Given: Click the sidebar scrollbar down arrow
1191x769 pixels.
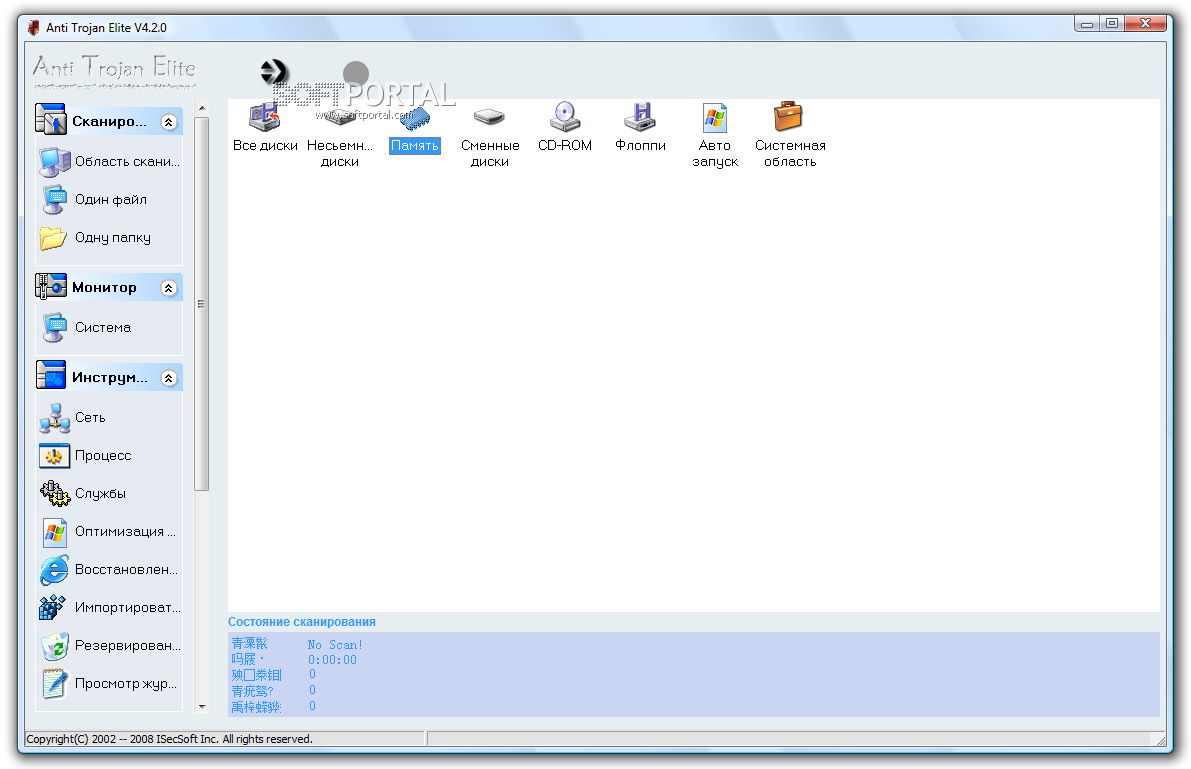Looking at the screenshot, I should tap(202, 706).
